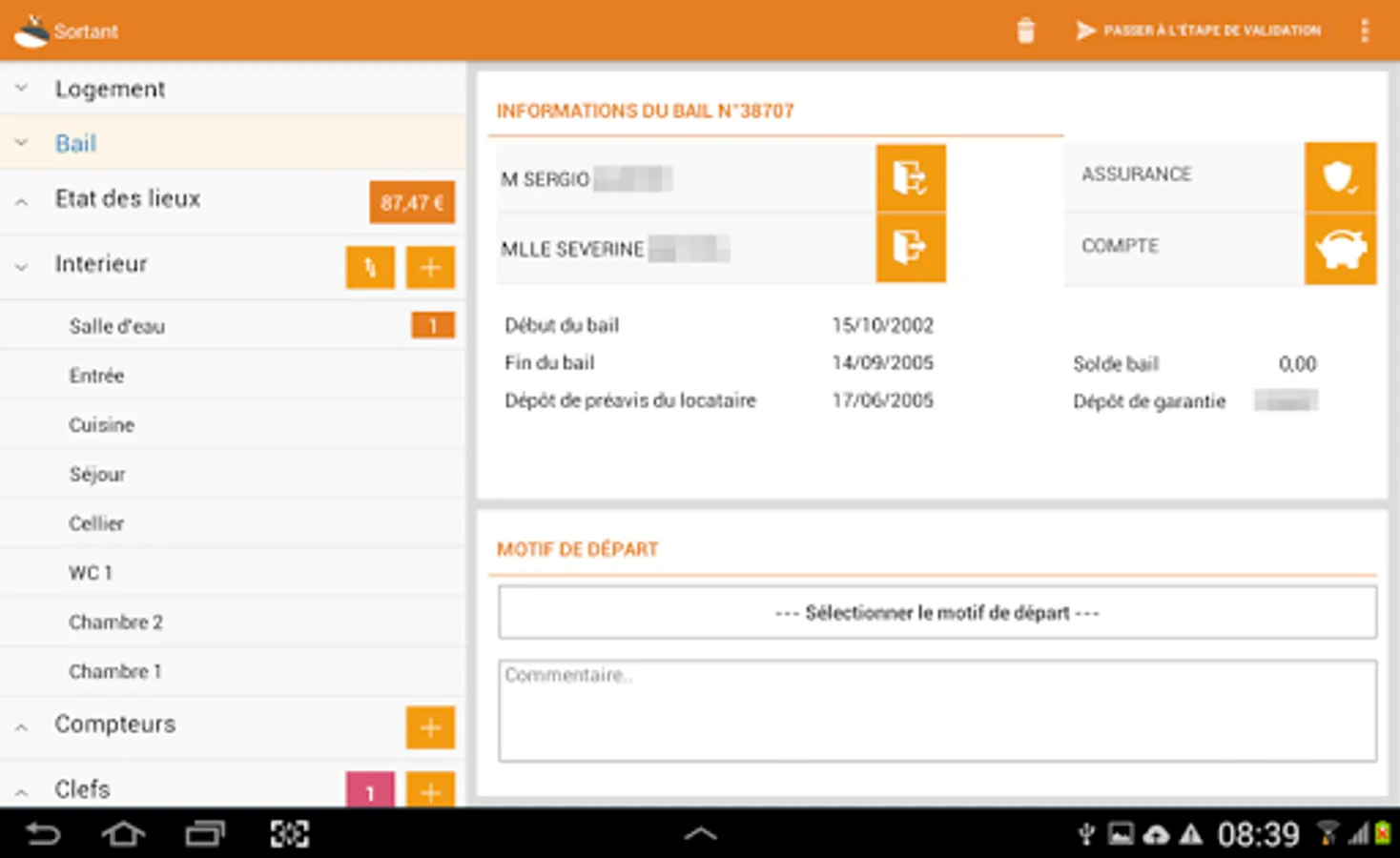Add a new room with the Interieur plus icon

(x=430, y=267)
